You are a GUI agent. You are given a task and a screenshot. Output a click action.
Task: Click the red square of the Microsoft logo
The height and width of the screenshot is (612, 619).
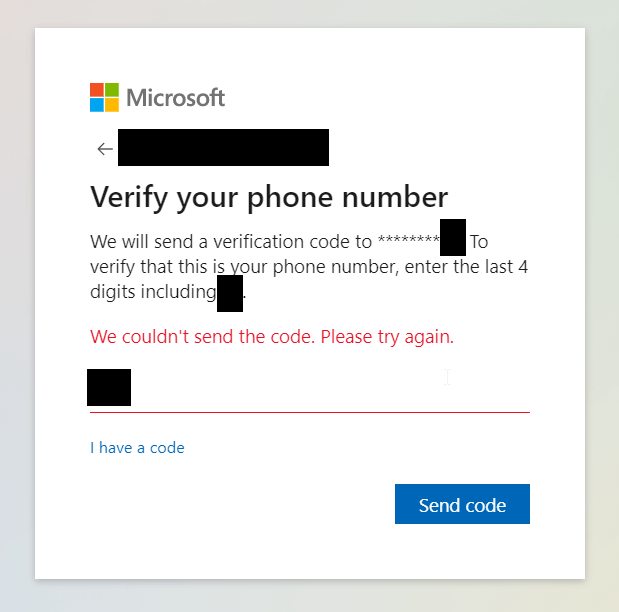click(97, 90)
